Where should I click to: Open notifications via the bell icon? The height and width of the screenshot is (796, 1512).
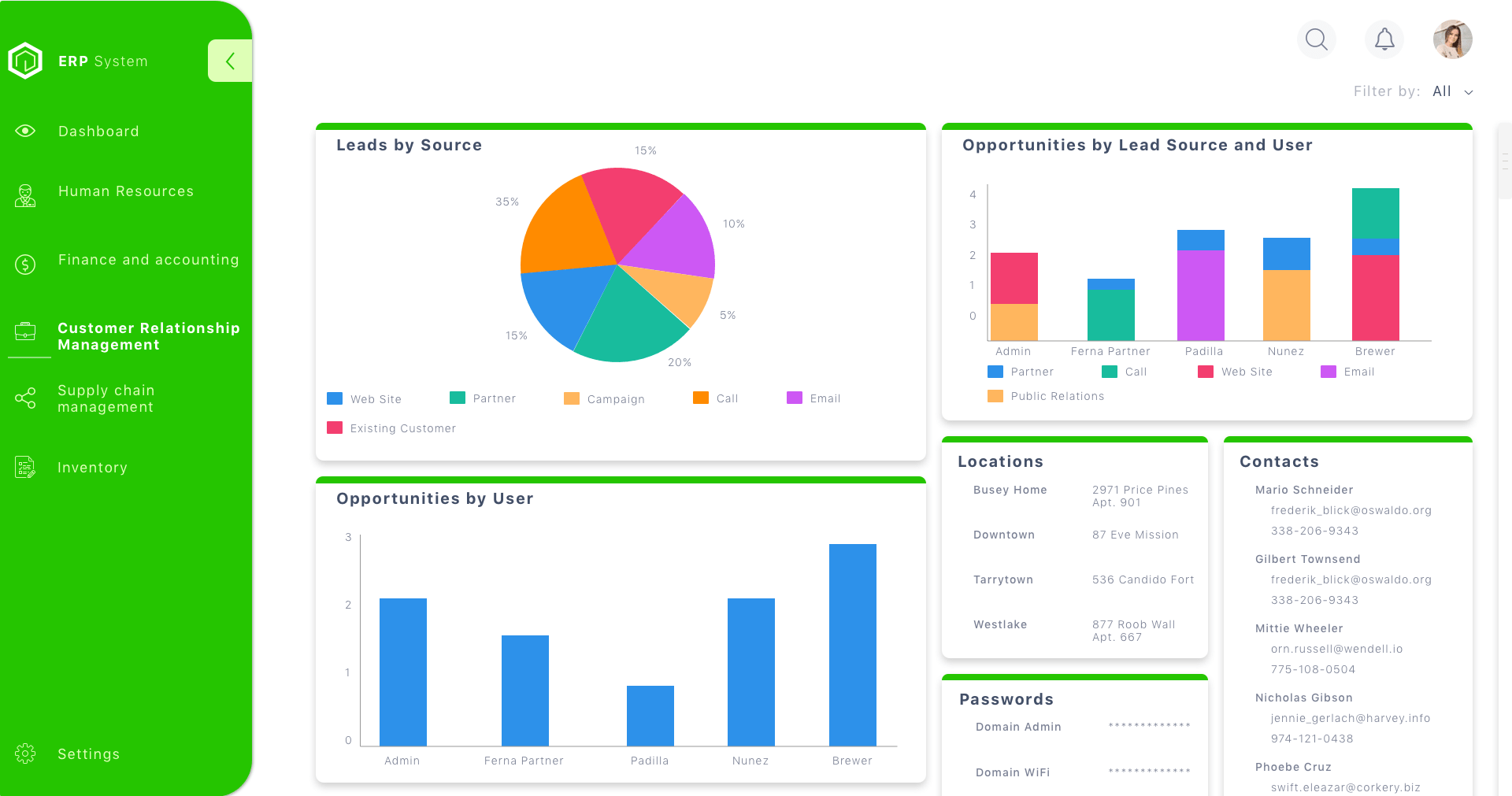pos(1384,39)
